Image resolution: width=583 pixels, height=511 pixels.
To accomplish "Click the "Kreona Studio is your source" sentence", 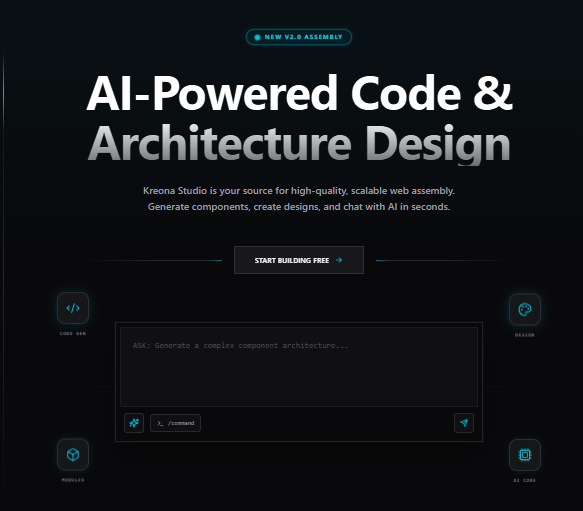I will [299, 191].
